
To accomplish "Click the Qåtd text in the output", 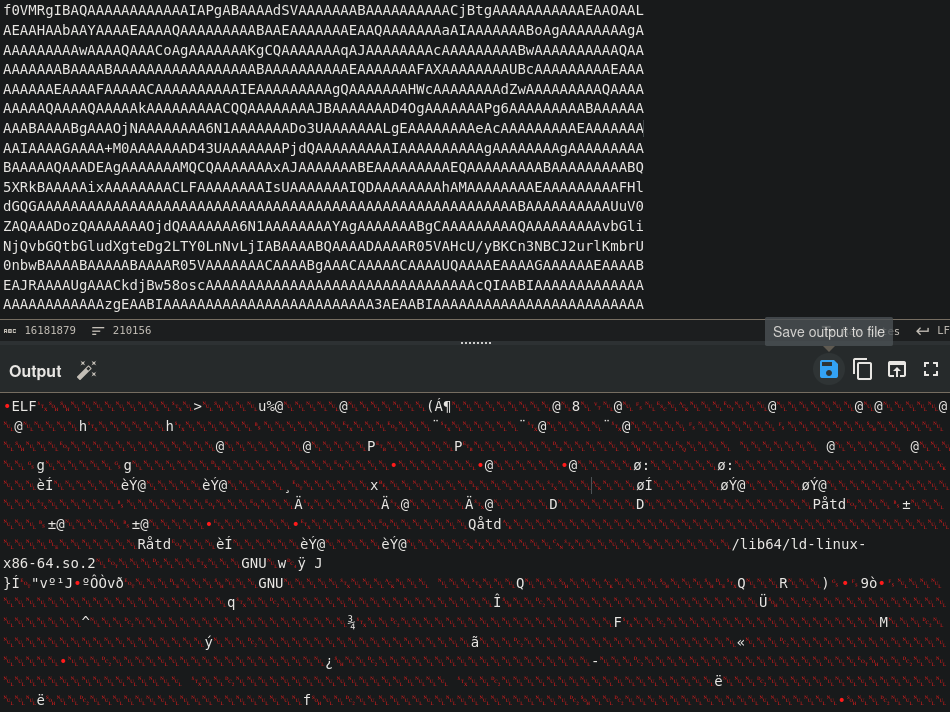I will 485,524.
